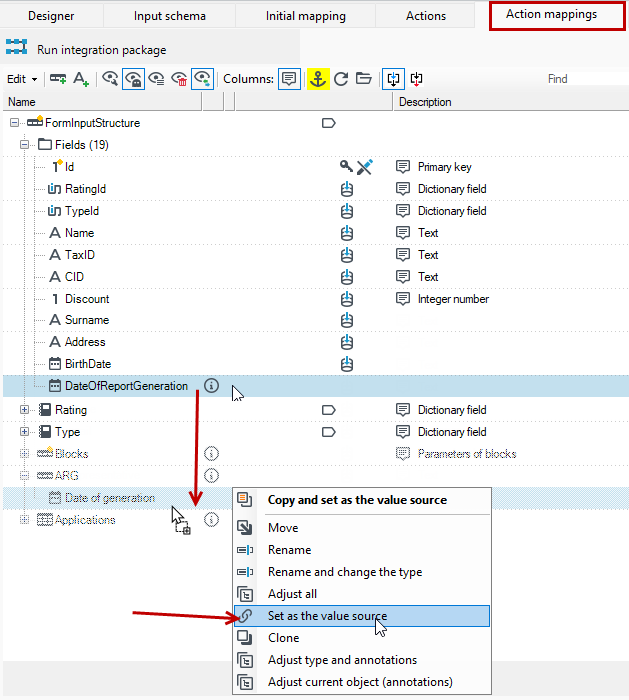629x700 pixels.
Task: Click the crossed tools icon on Id row
Action: click(365, 167)
